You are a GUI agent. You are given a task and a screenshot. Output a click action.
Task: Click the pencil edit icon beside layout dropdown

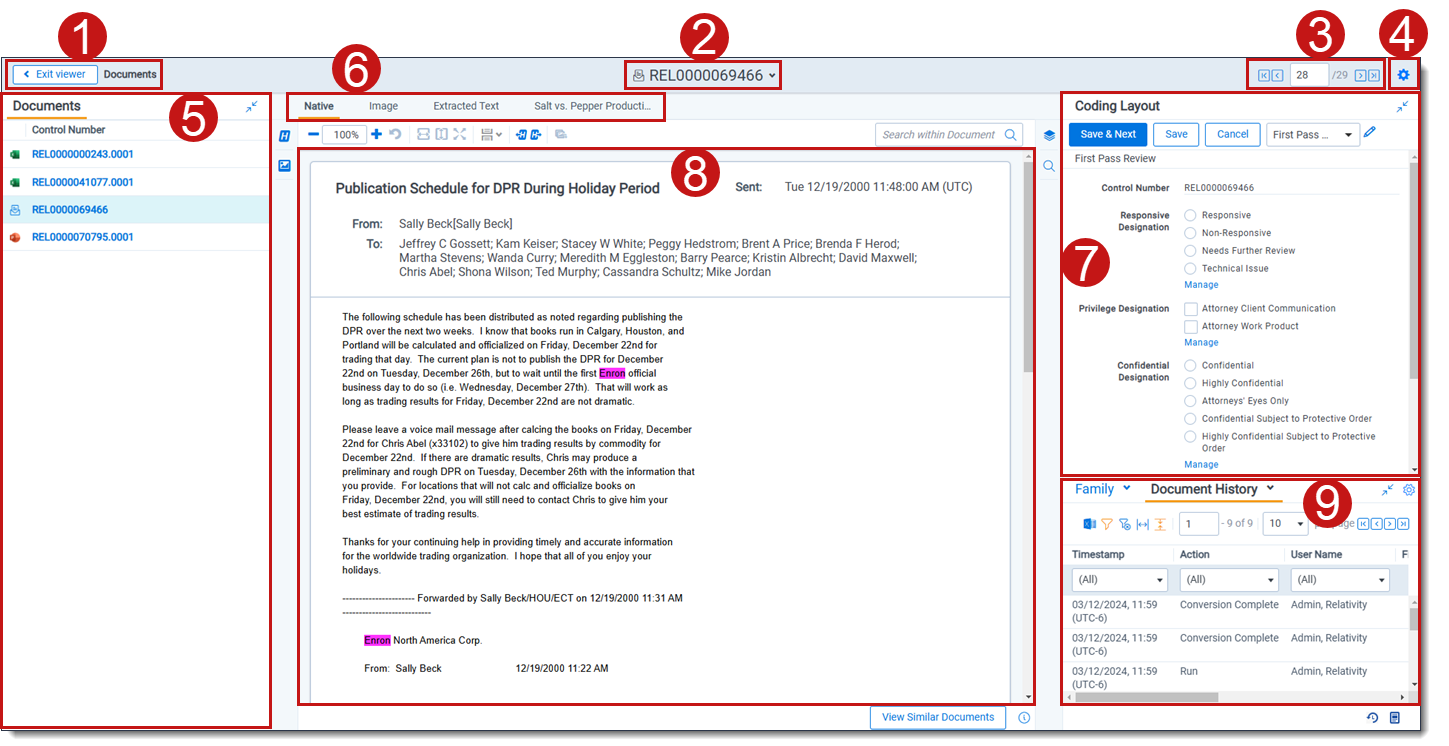coord(1370,133)
